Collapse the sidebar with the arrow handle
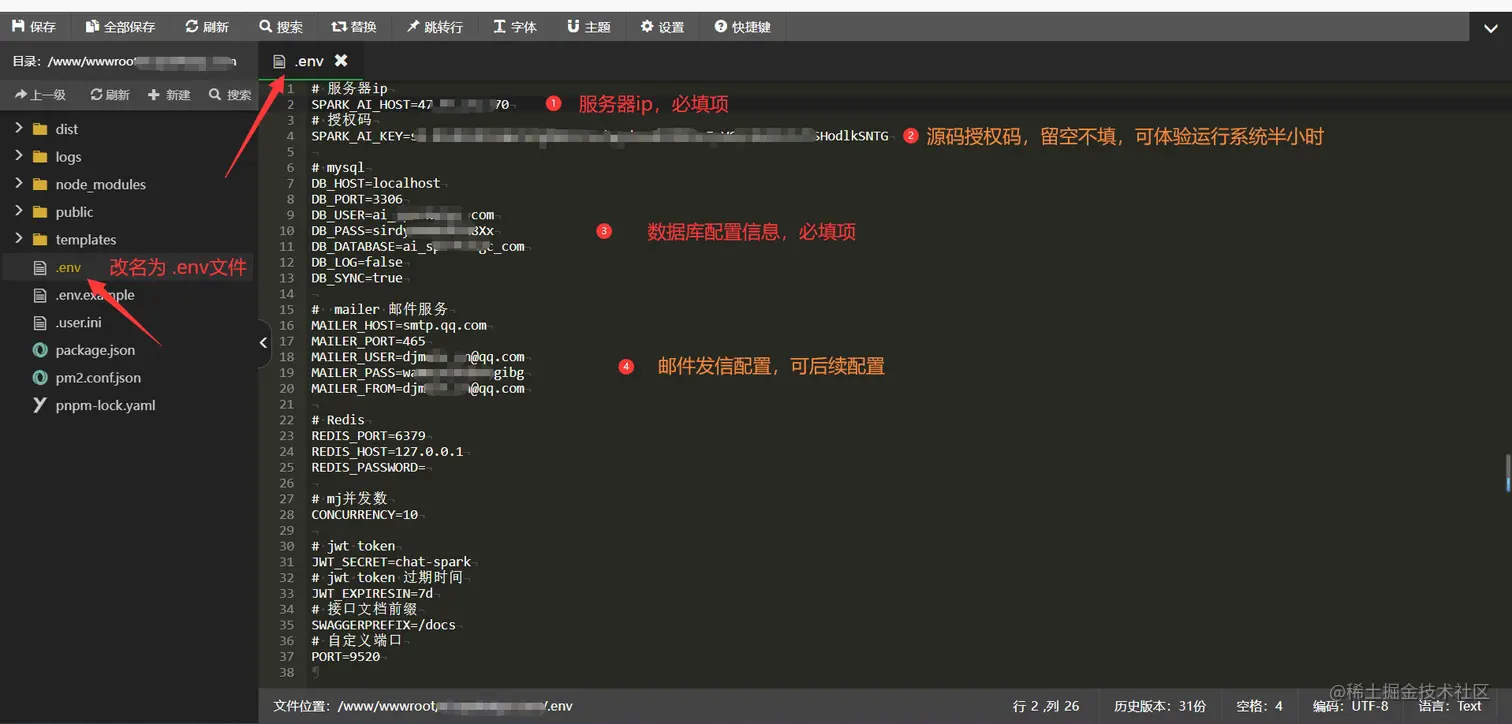The image size is (1512, 724). click(263, 343)
